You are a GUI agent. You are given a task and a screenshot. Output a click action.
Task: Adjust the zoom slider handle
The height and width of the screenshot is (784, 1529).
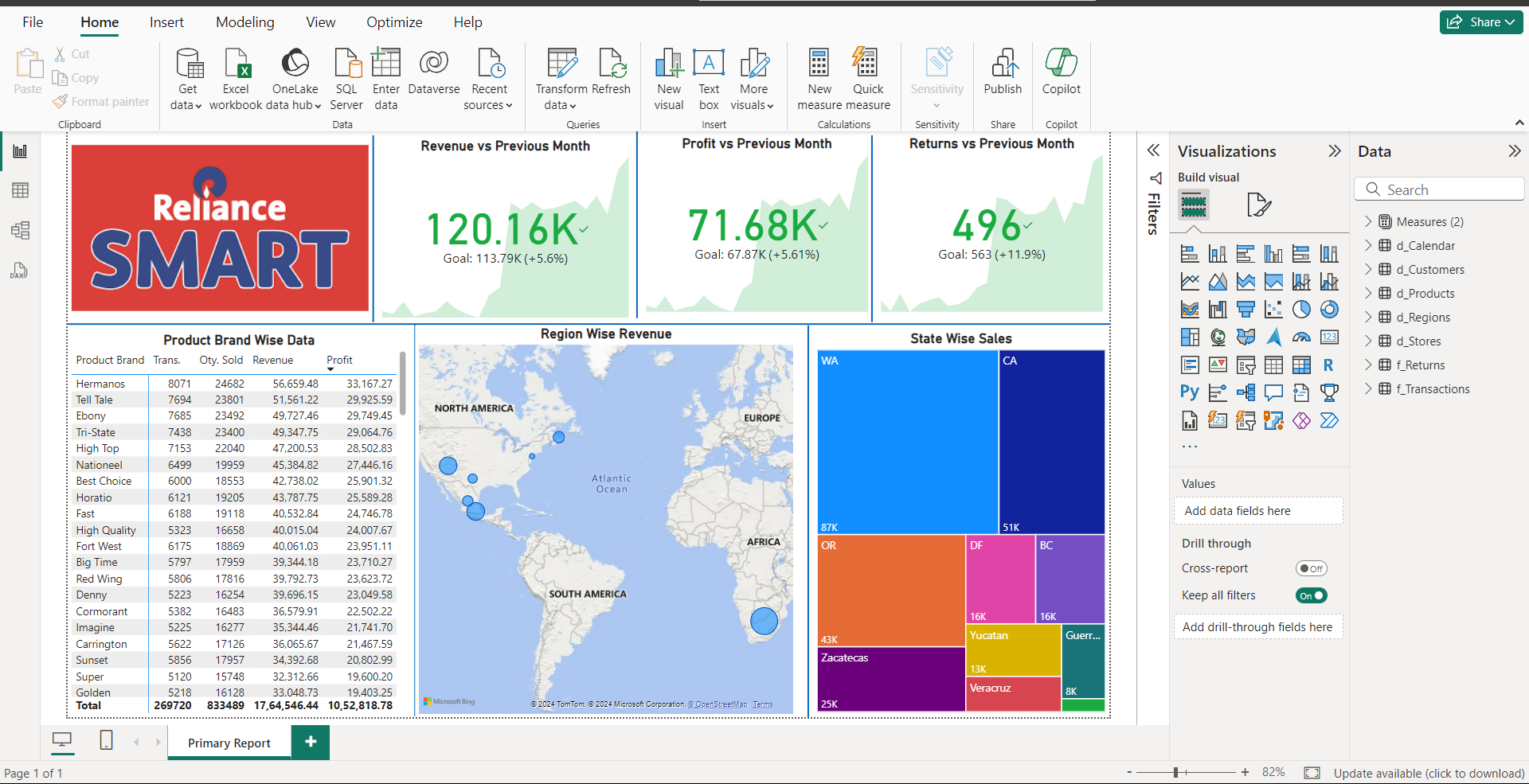click(1176, 772)
